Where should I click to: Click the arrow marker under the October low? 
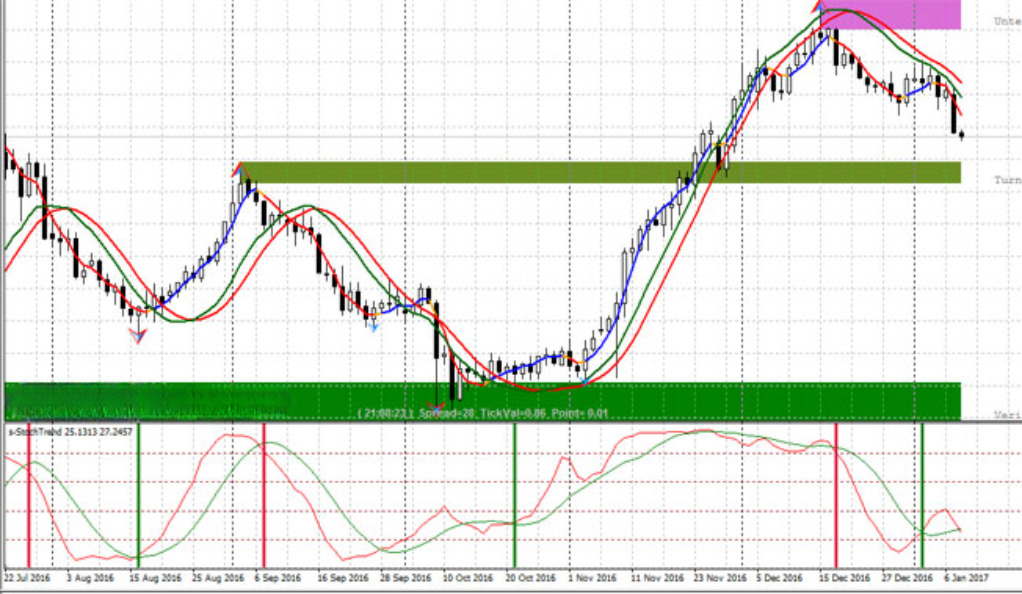pos(434,407)
